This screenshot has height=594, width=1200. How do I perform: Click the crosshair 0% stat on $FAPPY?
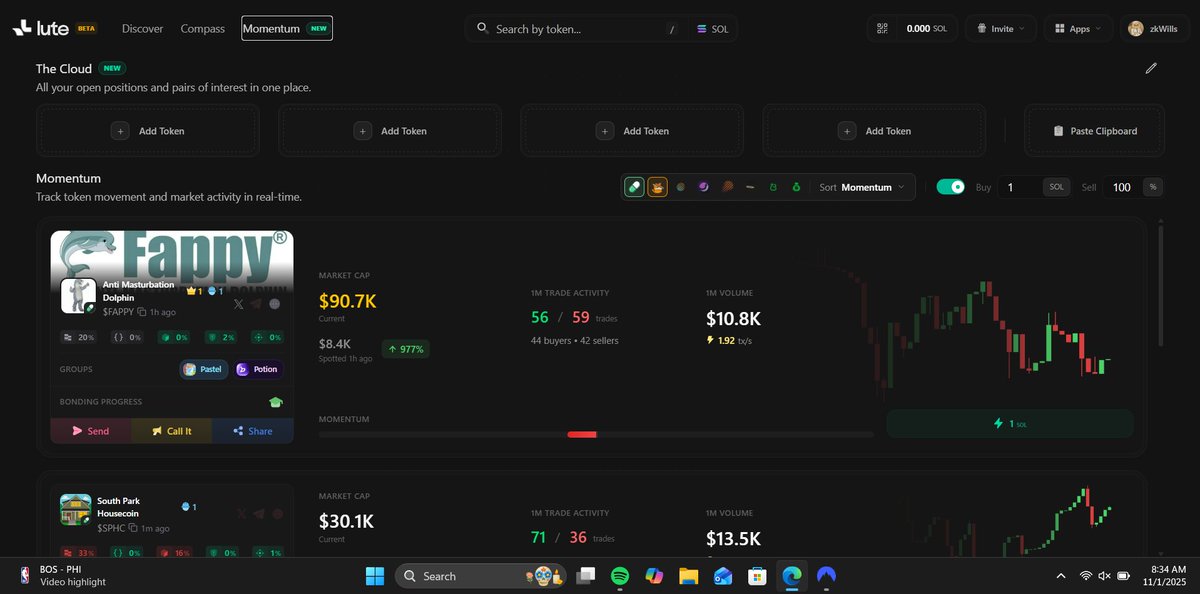click(267, 337)
